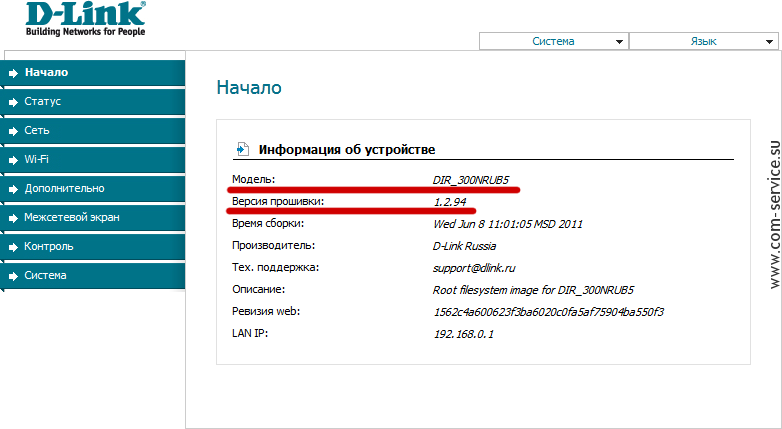Click firmware version 1.2.94
This screenshot has width=782, height=429.
[x=450, y=202]
